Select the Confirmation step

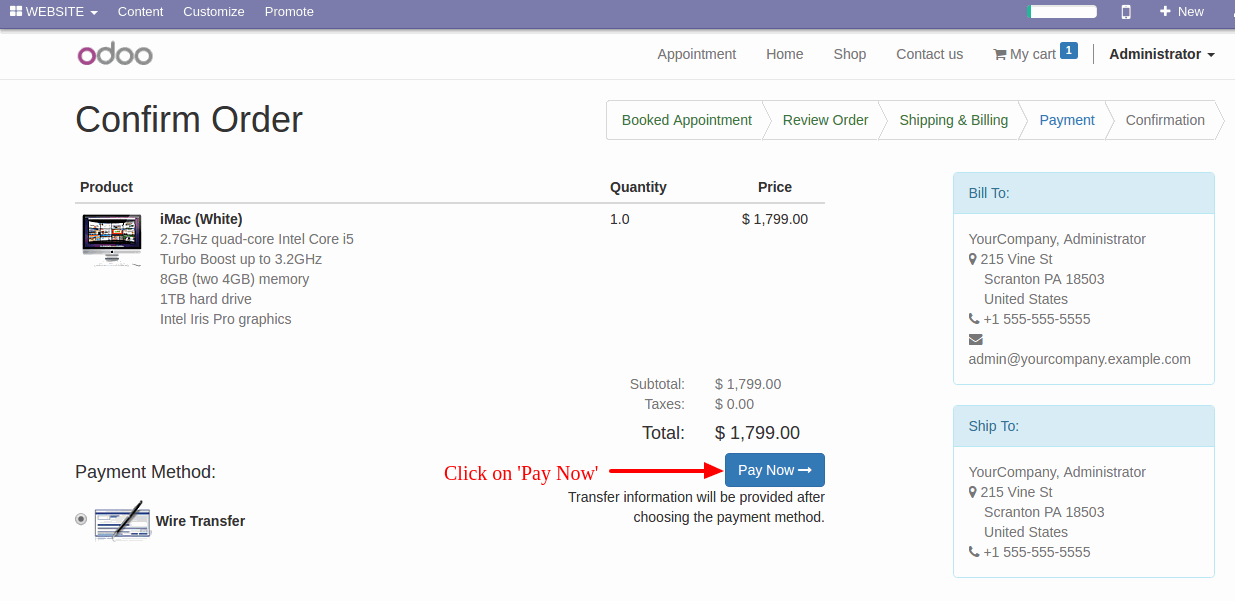(x=1165, y=120)
